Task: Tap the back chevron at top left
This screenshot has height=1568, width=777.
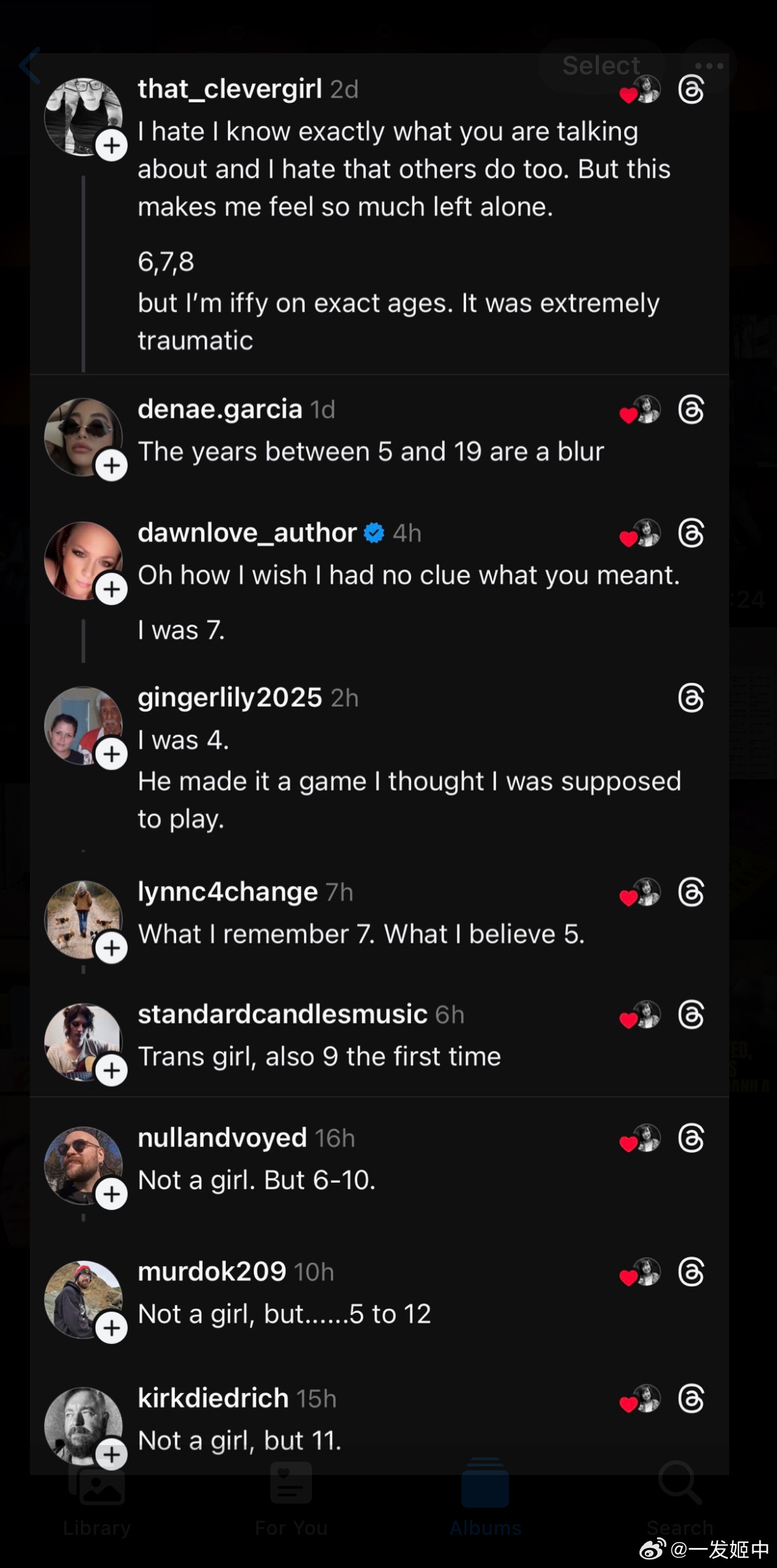Action: click(30, 66)
